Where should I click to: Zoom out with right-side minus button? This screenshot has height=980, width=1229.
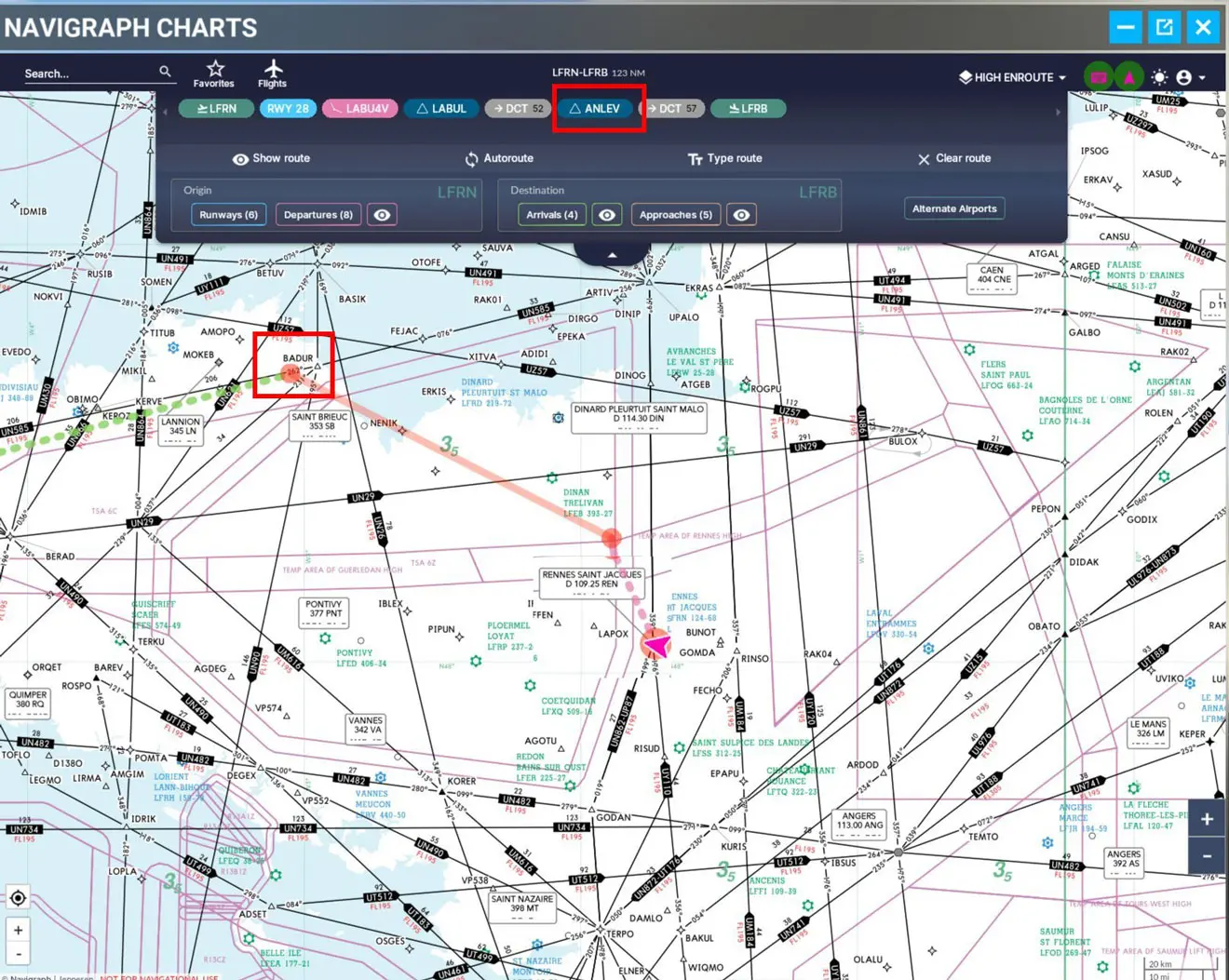(x=1207, y=856)
